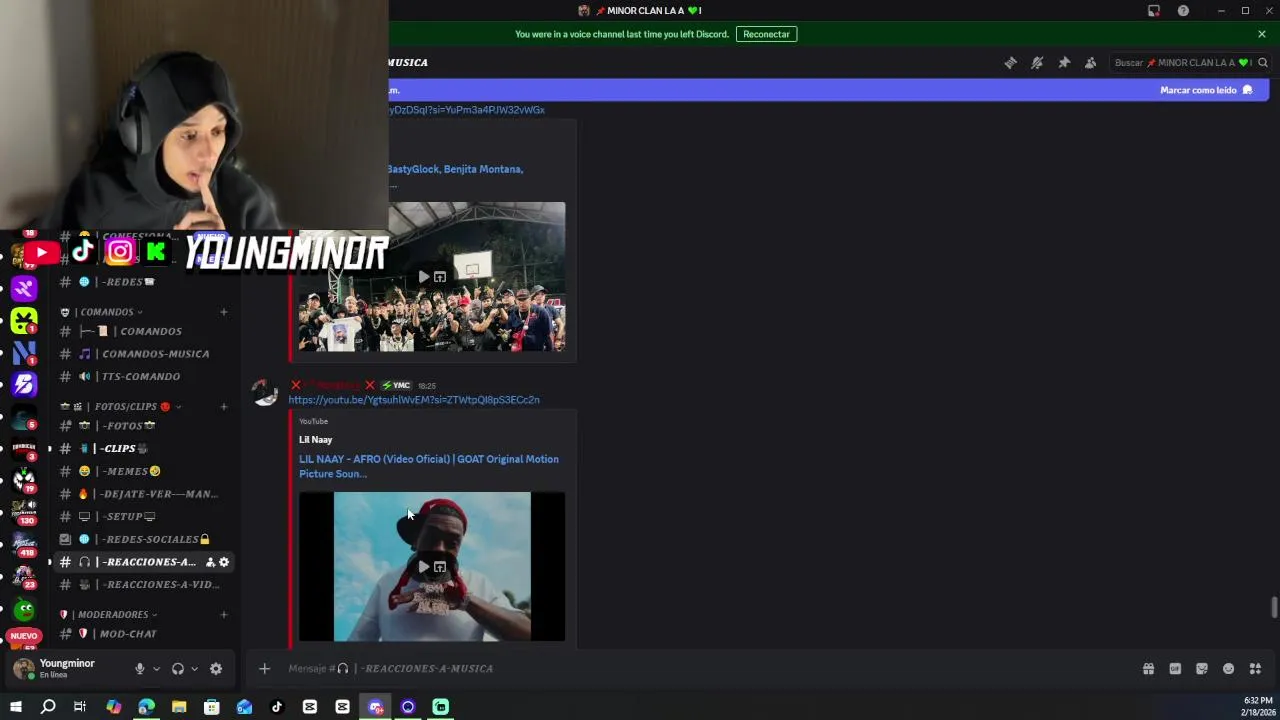The width and height of the screenshot is (1280, 720).
Task: Click the Reconectar button
Action: click(x=766, y=34)
